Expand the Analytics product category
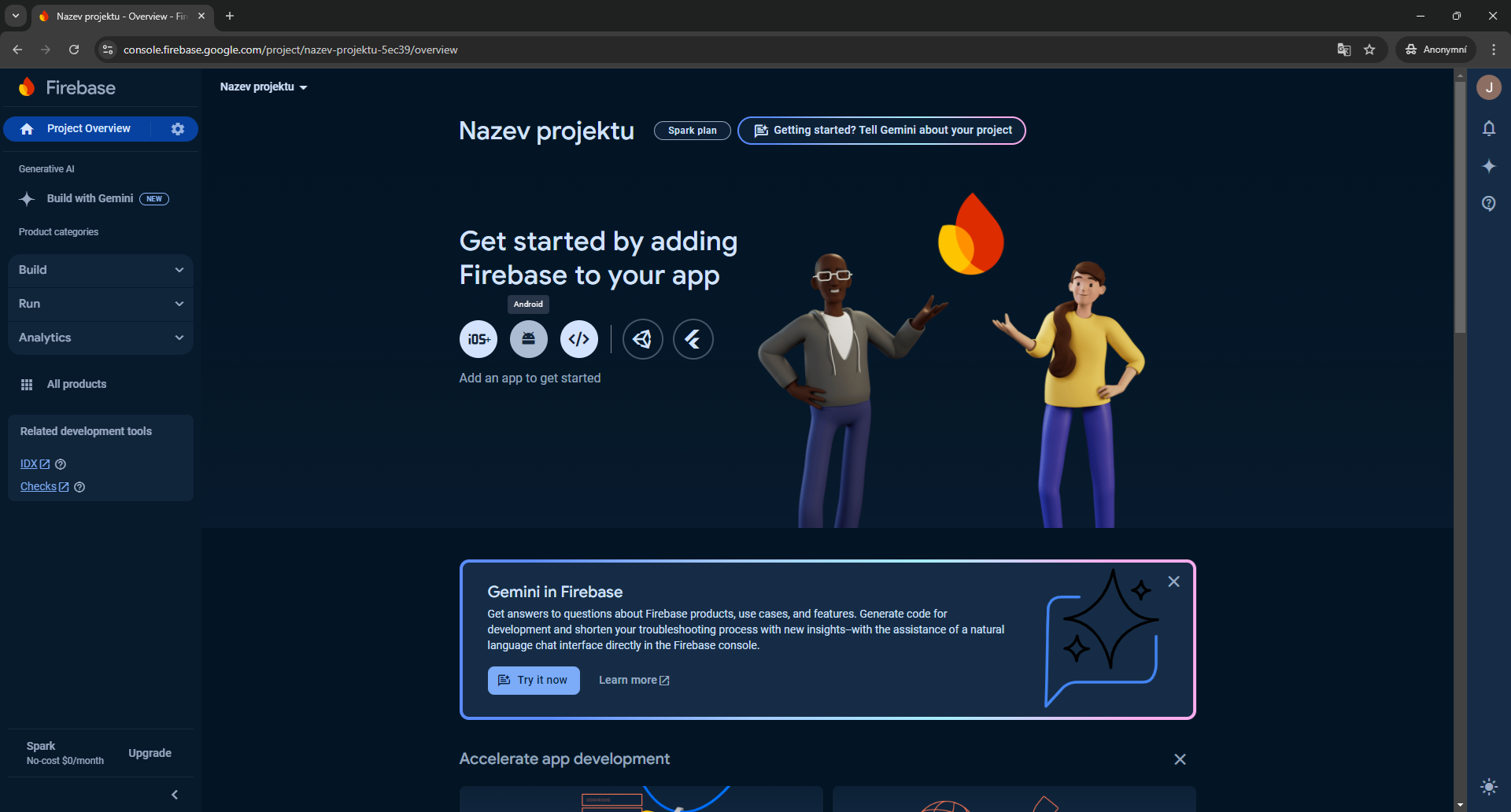The height and width of the screenshot is (812, 1511). pos(101,338)
